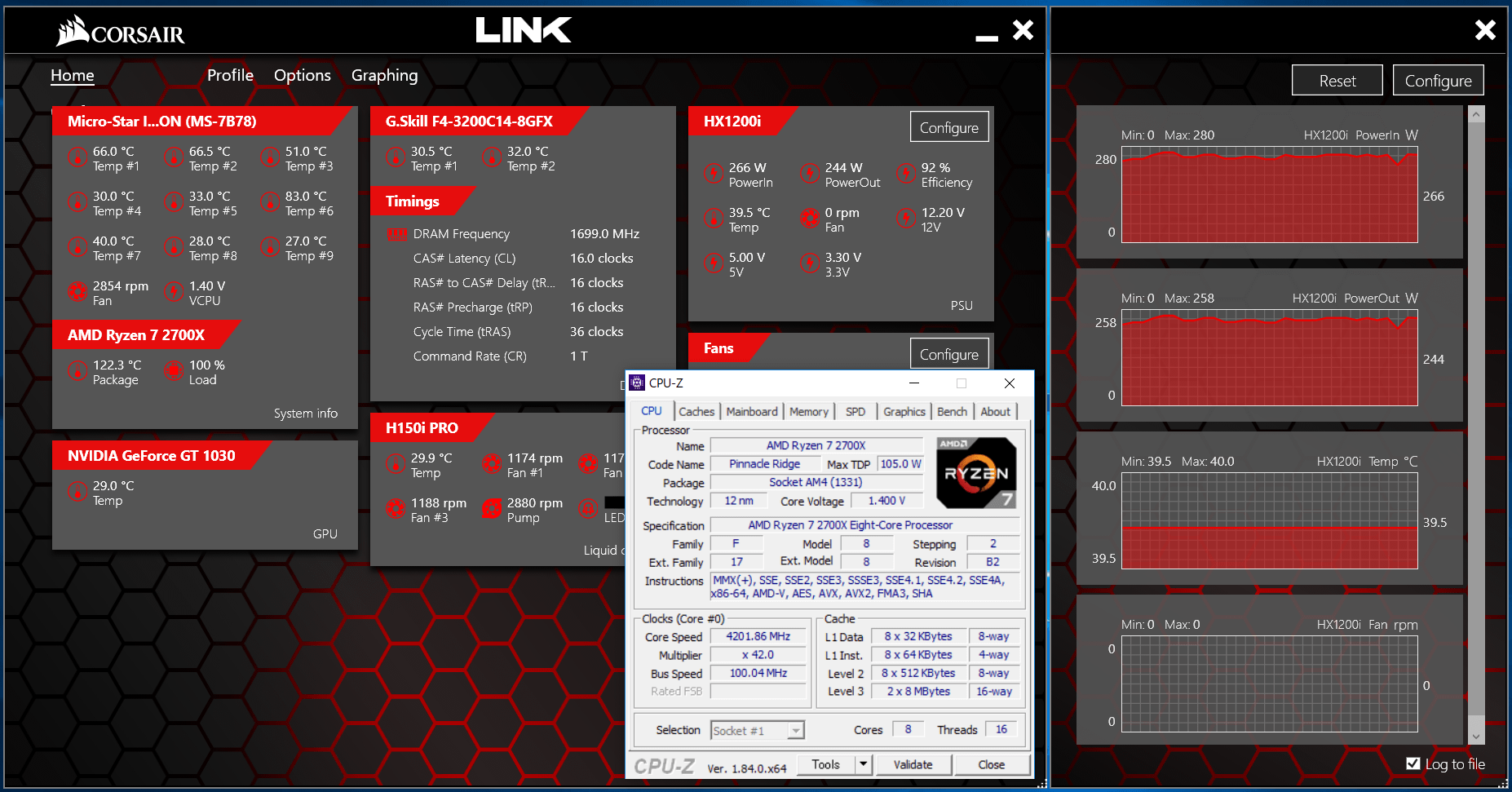Viewport: 1512px width, 792px height.
Task: Open the Options tab
Action: point(303,75)
